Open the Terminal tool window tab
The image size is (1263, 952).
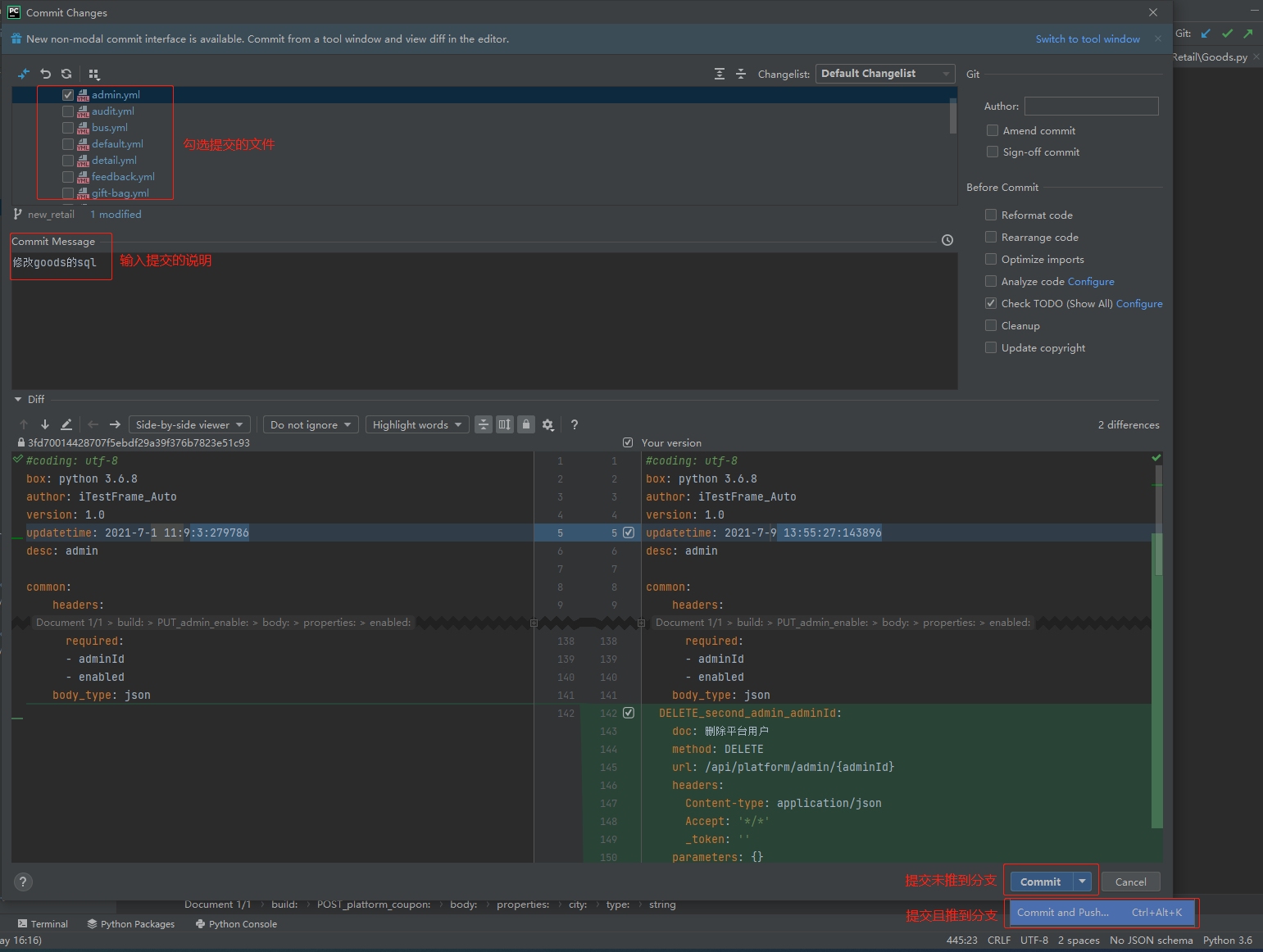(43, 924)
